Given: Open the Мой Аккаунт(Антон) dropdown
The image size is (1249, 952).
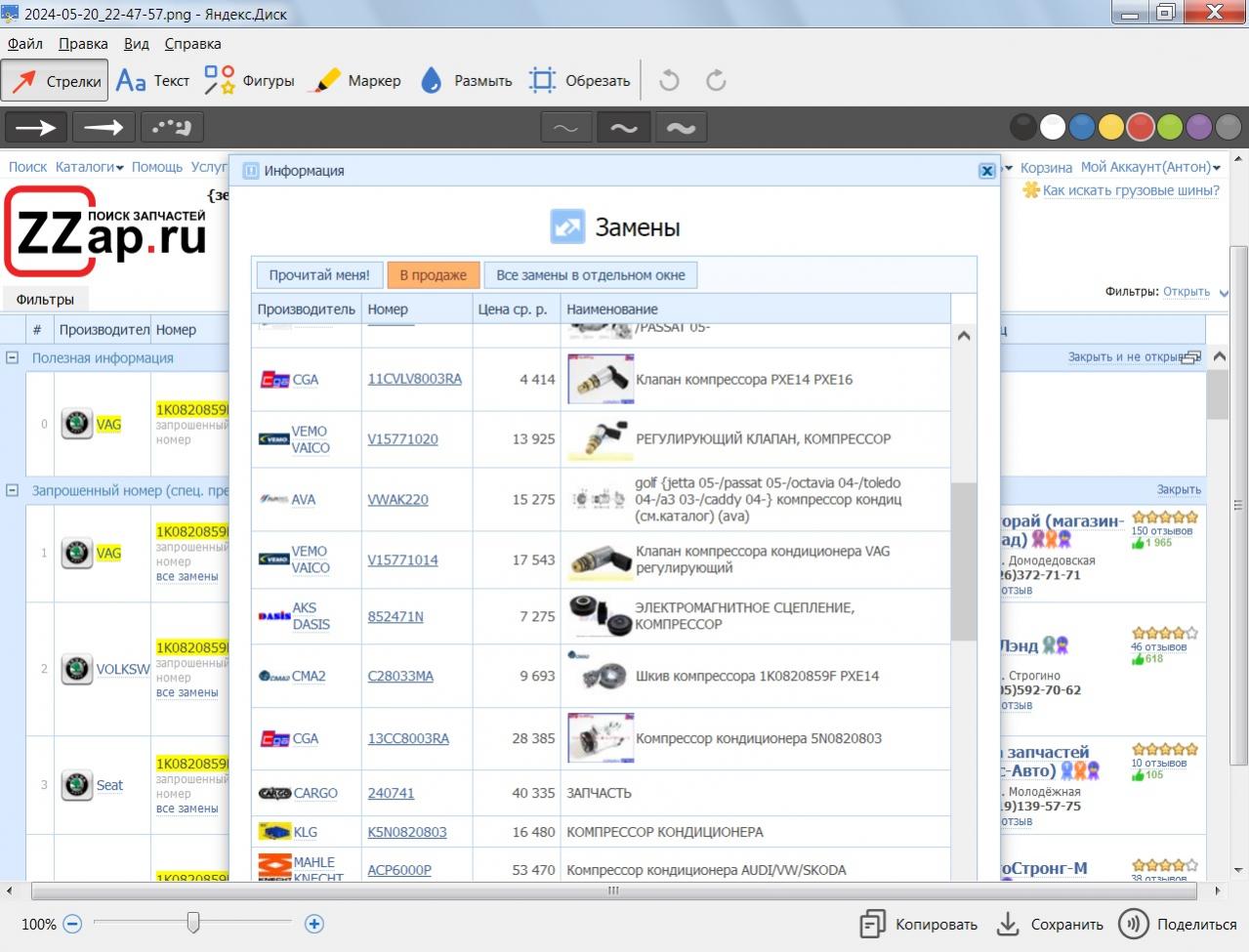Looking at the screenshot, I should tap(1150, 168).
